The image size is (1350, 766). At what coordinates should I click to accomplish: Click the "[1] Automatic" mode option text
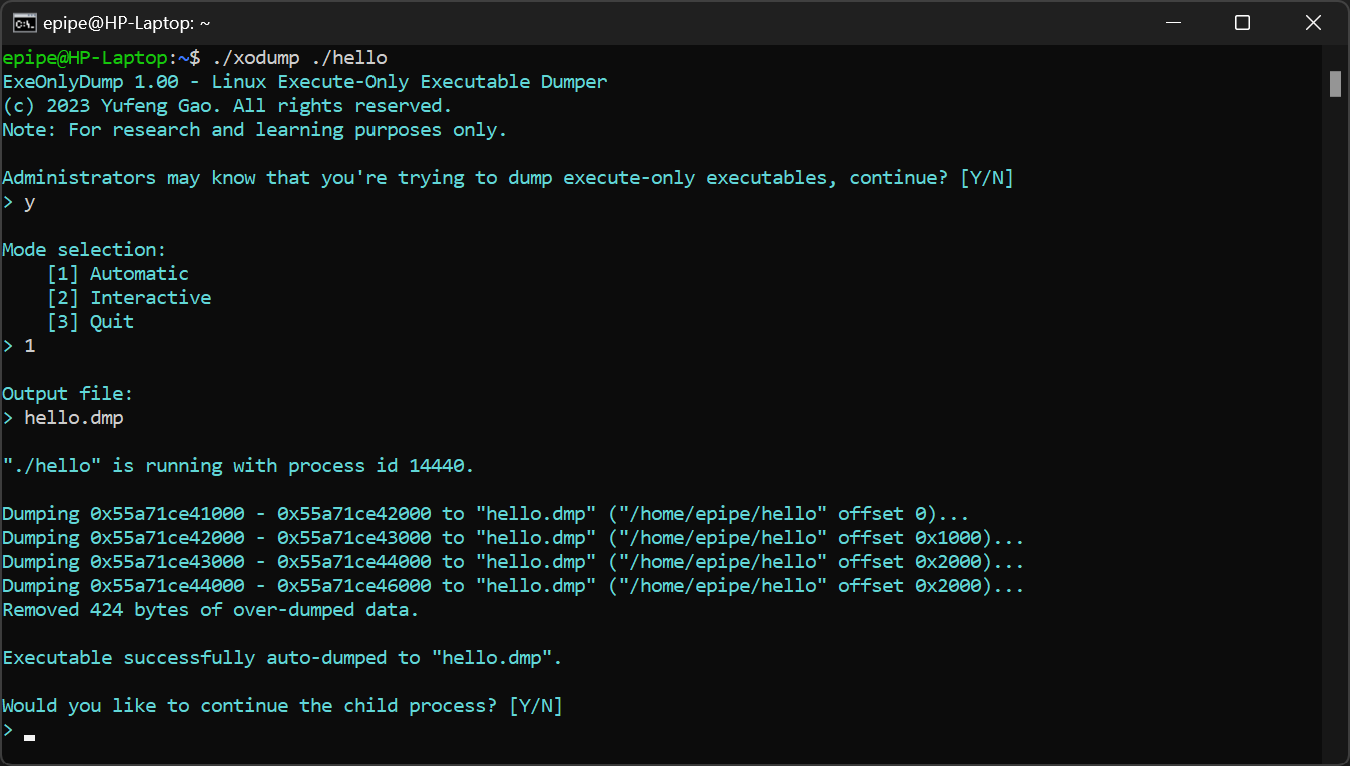tap(118, 273)
